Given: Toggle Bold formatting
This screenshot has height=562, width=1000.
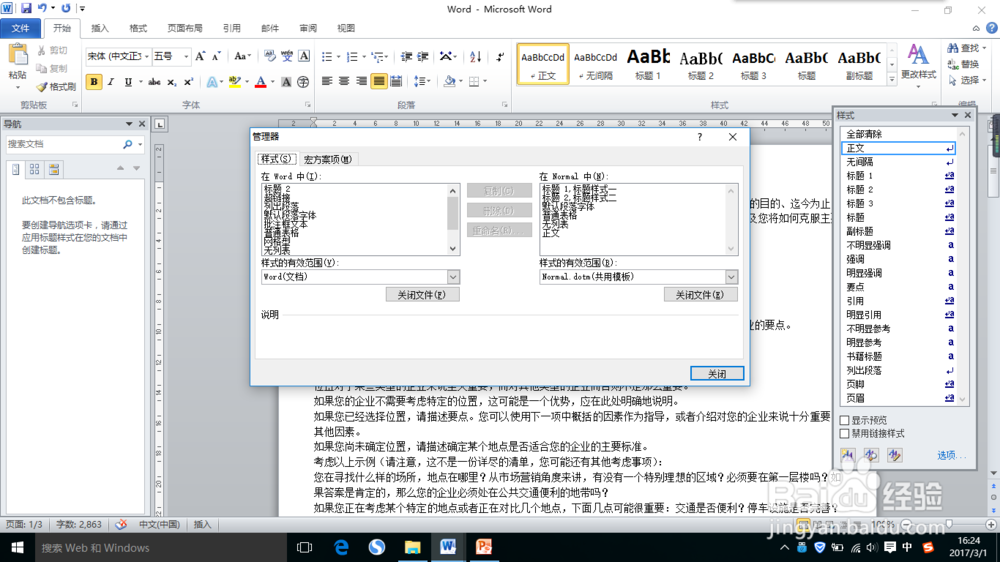Looking at the screenshot, I should point(94,82).
